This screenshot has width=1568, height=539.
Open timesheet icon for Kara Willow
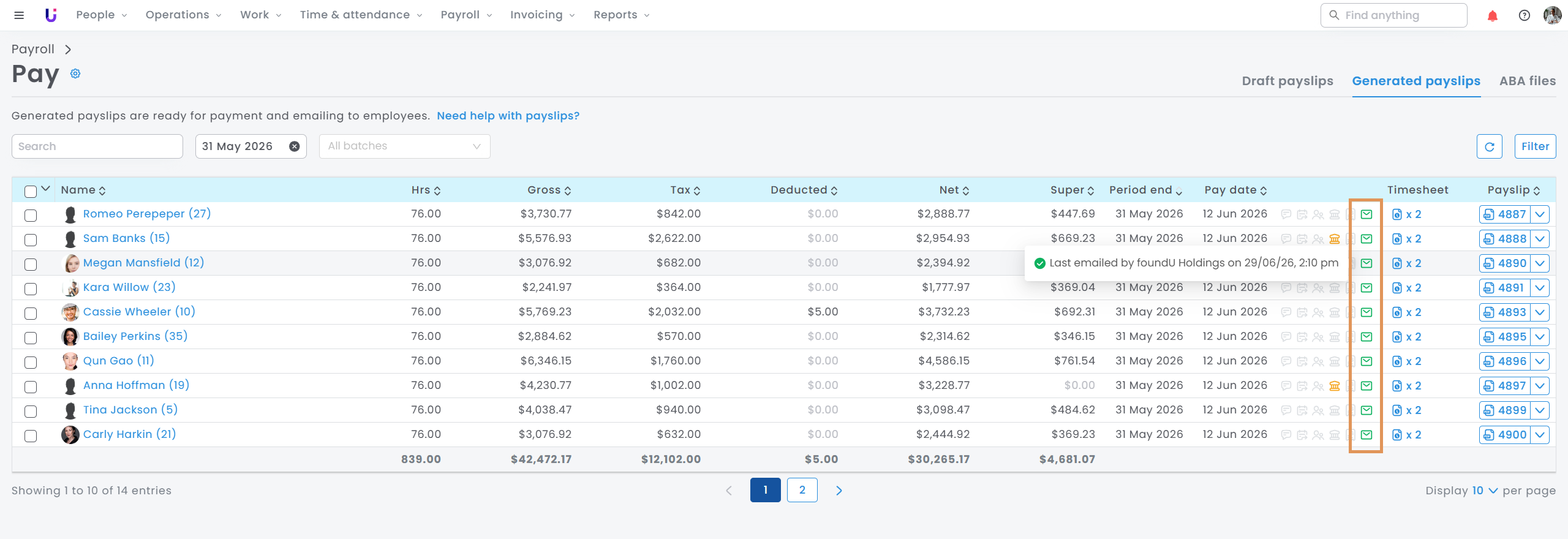tap(1406, 288)
